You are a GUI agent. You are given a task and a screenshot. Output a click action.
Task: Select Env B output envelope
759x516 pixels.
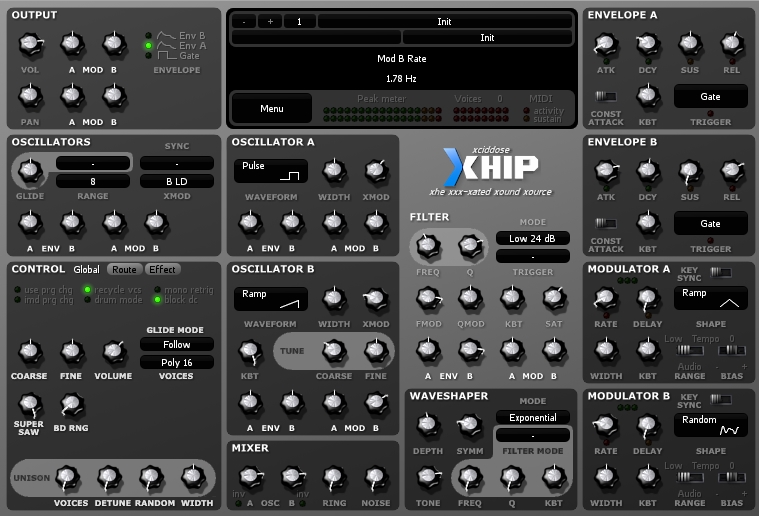point(176,35)
